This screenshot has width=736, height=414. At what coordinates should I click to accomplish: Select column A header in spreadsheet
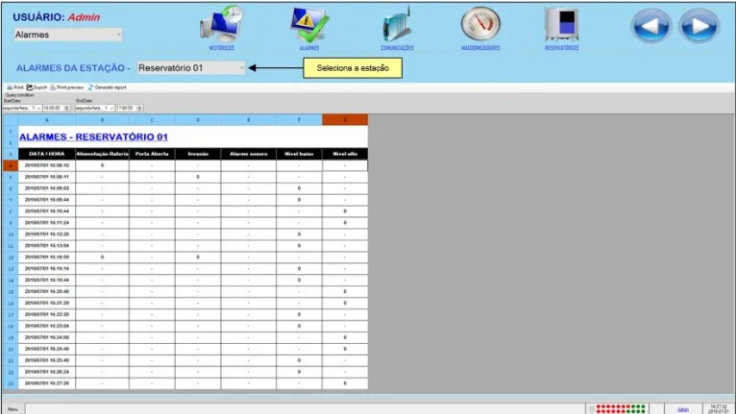tap(47, 120)
